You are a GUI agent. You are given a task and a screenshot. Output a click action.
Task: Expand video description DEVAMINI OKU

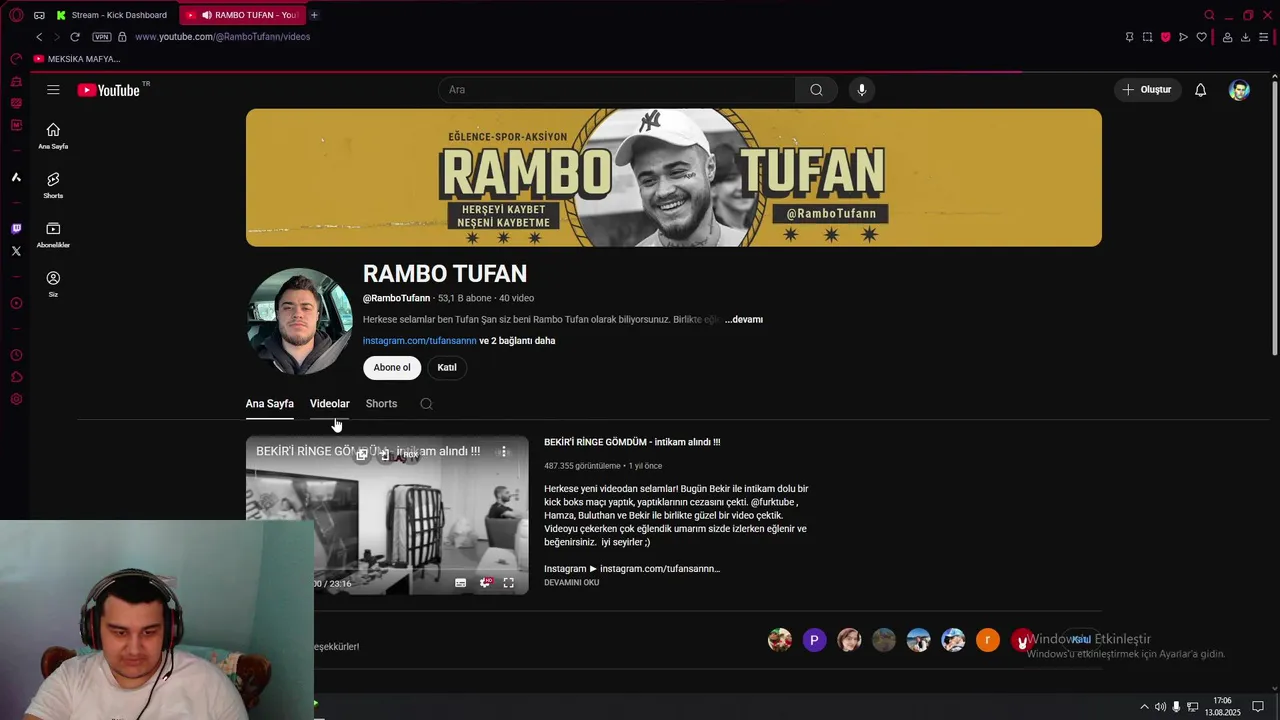point(571,583)
